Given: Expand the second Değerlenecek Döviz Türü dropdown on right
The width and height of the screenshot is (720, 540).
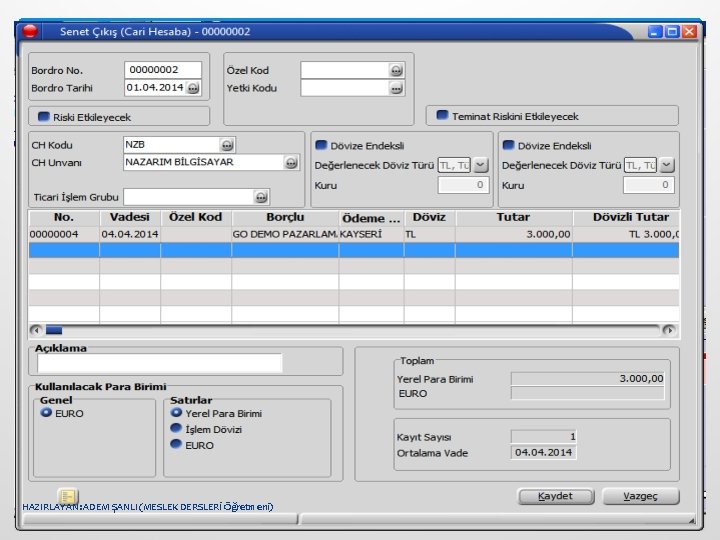Looking at the screenshot, I should pos(667,165).
